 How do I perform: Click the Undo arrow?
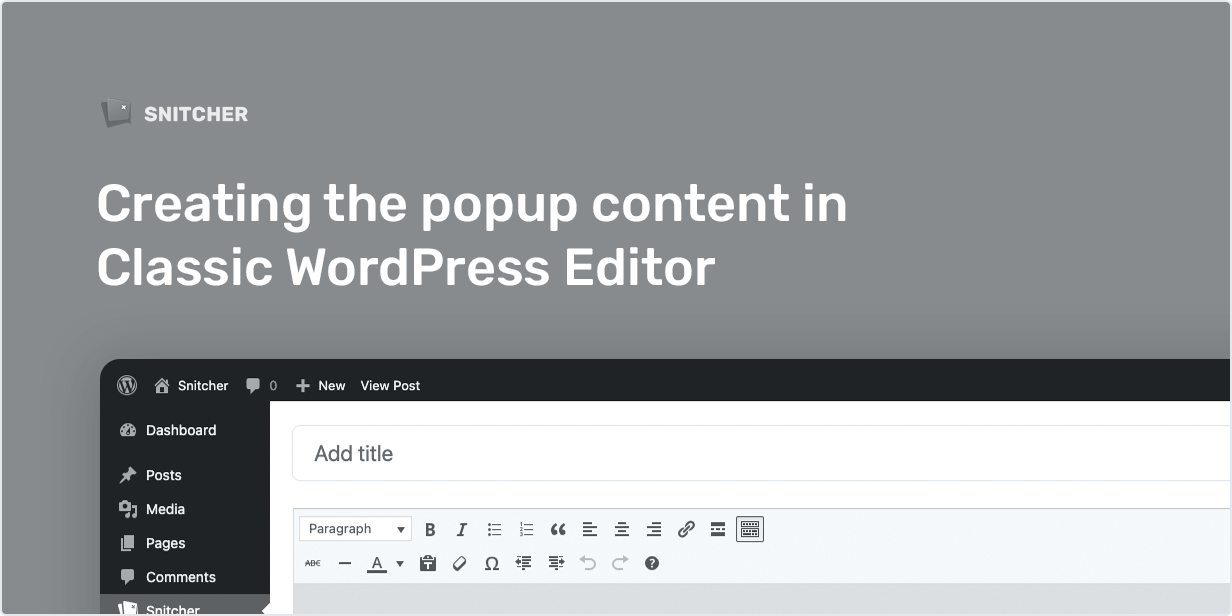[588, 563]
